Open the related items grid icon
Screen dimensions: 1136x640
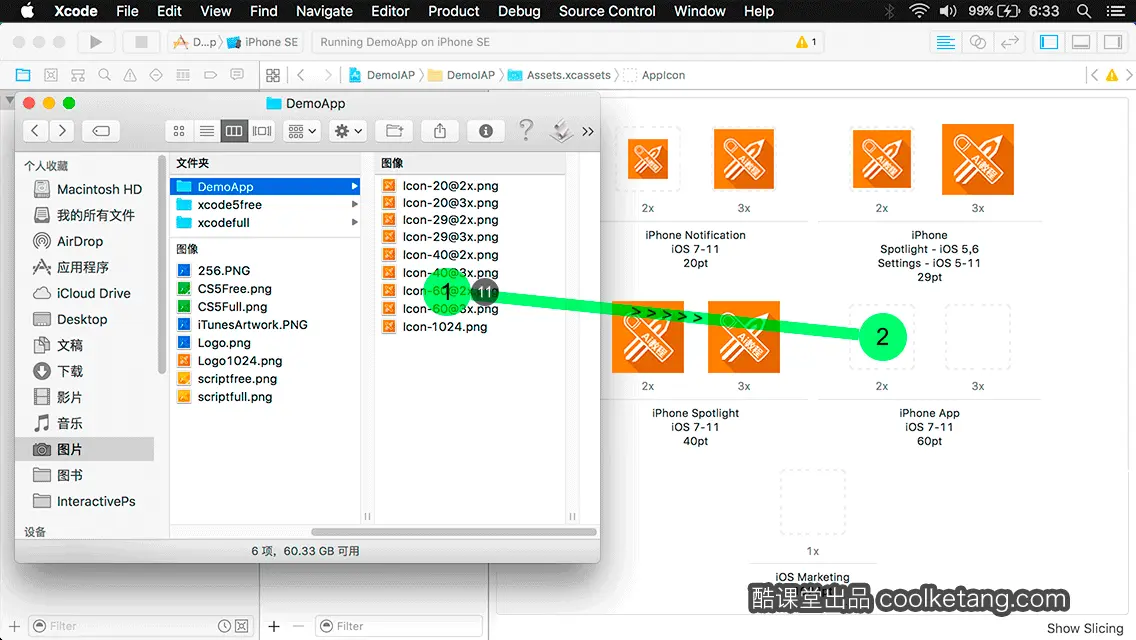pyautogui.click(x=273, y=75)
